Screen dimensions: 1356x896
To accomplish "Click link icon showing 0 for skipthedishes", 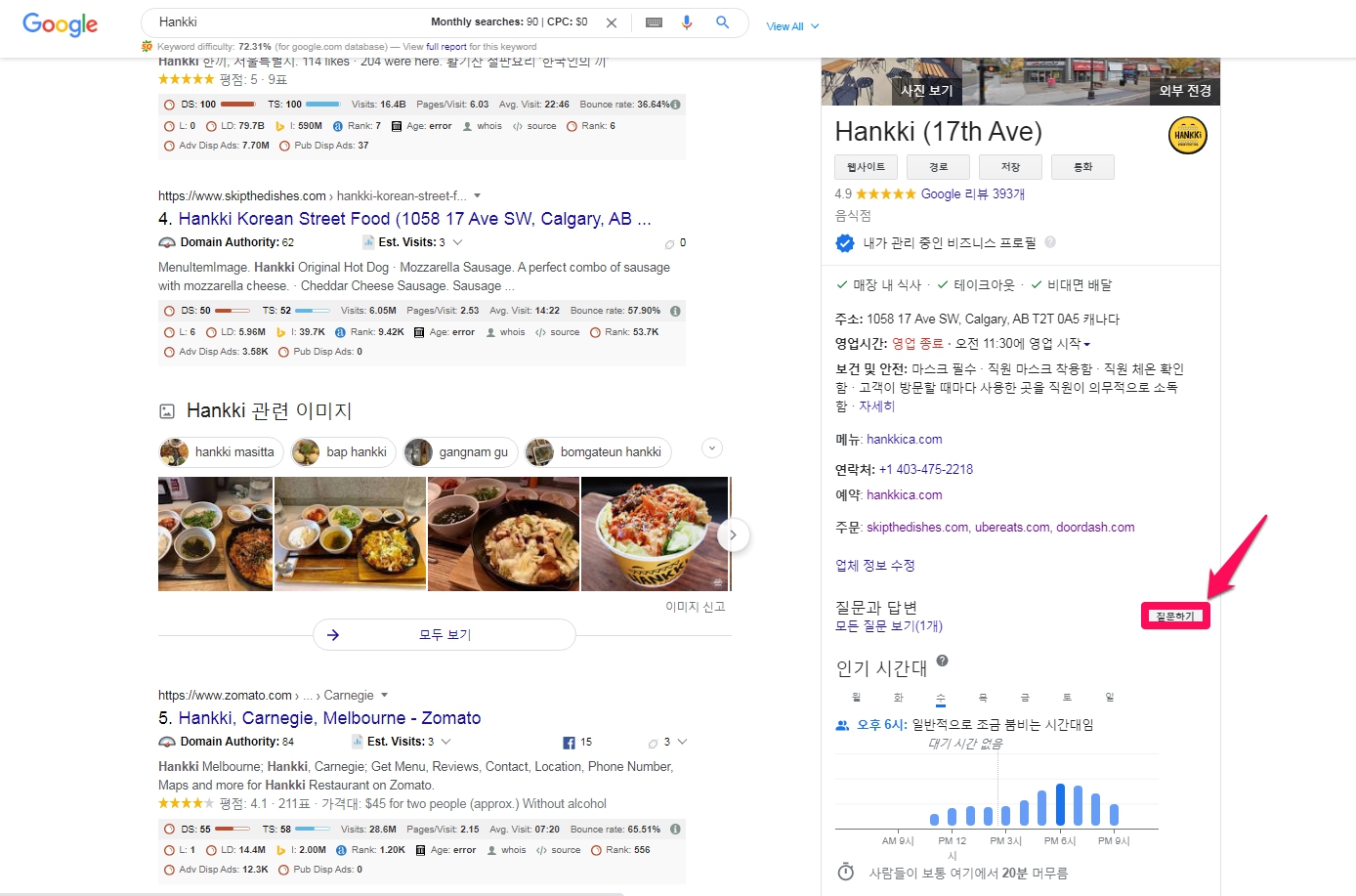I will pyautogui.click(x=669, y=243).
